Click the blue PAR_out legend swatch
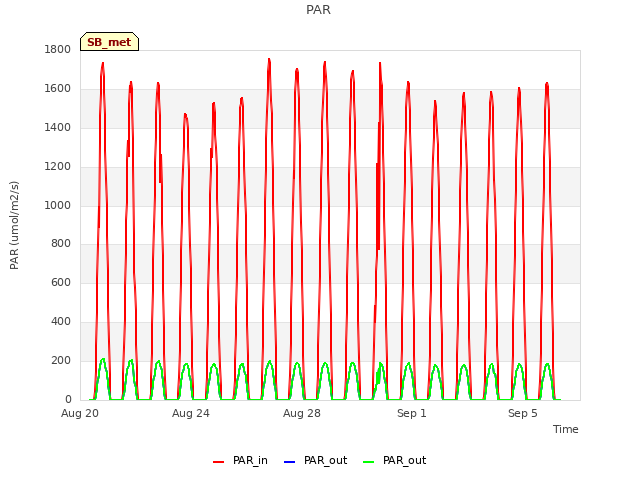The width and height of the screenshot is (640, 480). pyautogui.click(x=289, y=462)
